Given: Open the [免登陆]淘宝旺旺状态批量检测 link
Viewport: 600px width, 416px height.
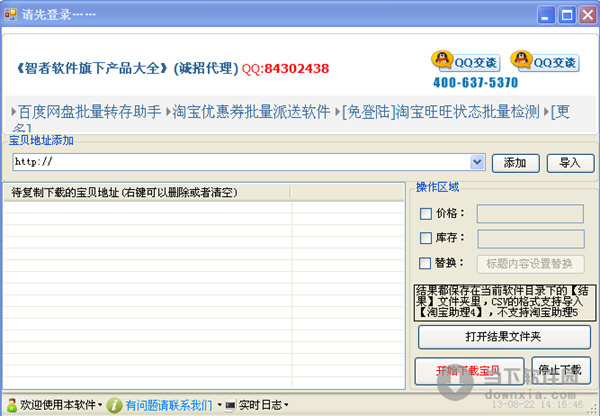Looking at the screenshot, I should [441, 112].
